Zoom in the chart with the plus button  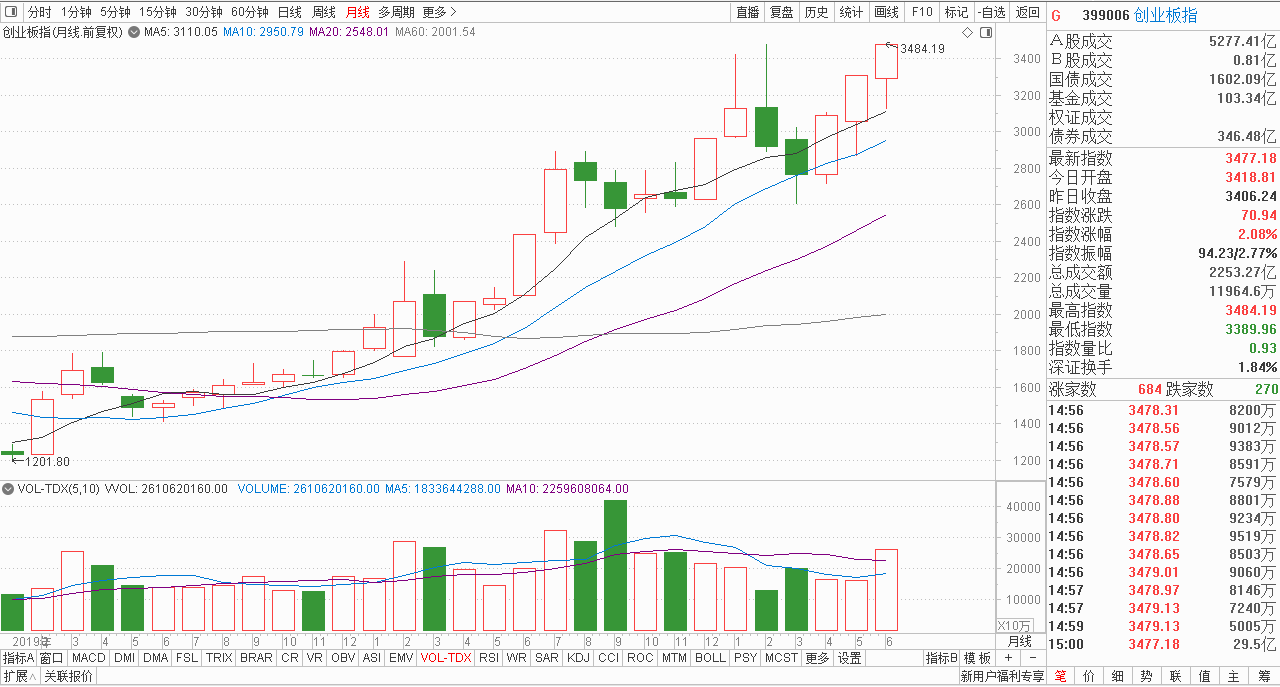[x=1008, y=658]
